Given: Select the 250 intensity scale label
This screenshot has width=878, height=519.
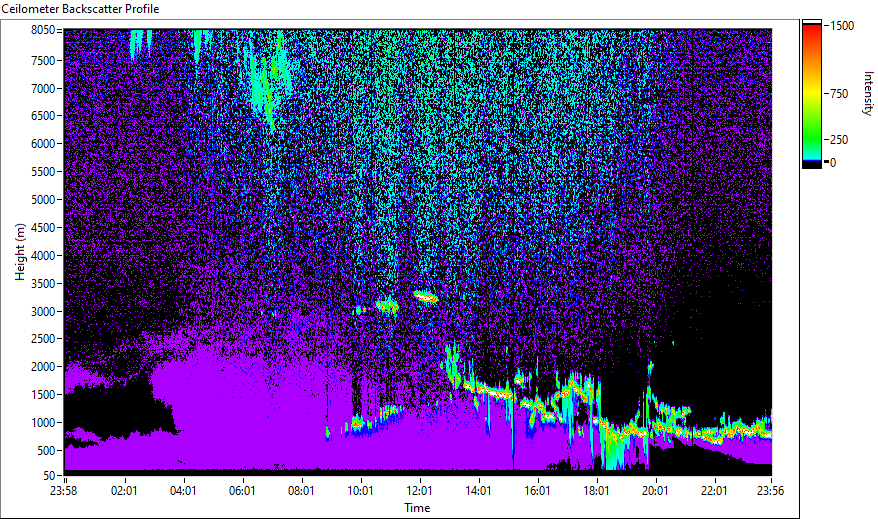Looking at the screenshot, I should 839,140.
